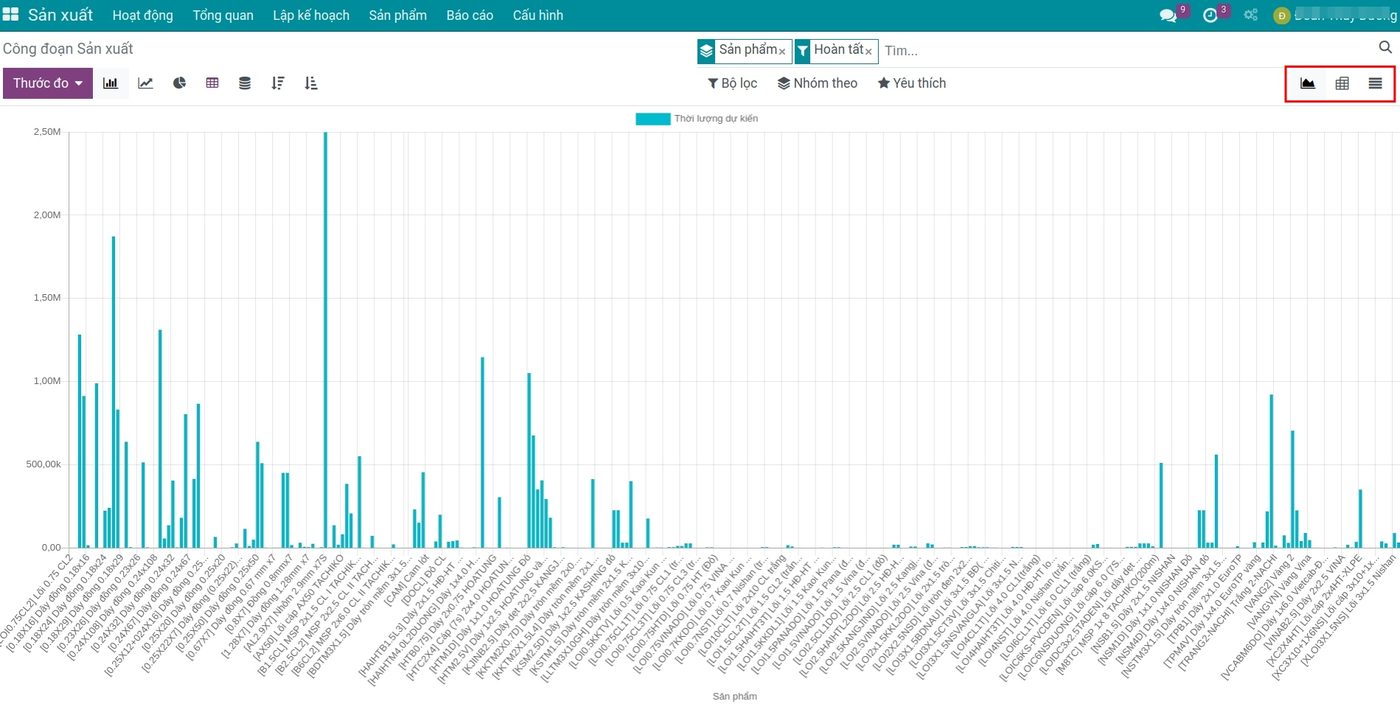The height and width of the screenshot is (704, 1400).
Task: Open the Cấu hình menu
Action: [538, 15]
